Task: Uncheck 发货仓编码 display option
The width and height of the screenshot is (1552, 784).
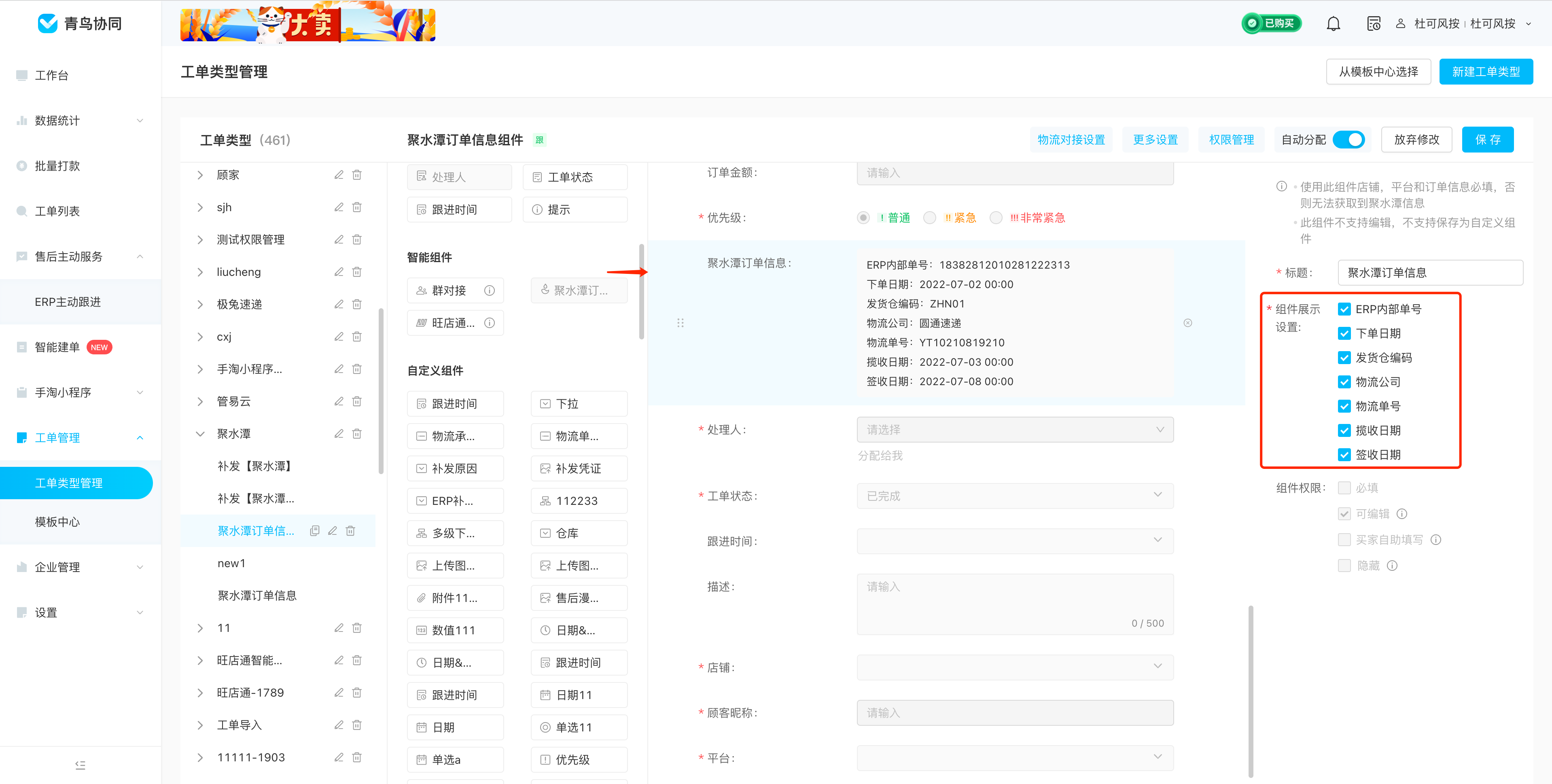Action: point(1344,358)
